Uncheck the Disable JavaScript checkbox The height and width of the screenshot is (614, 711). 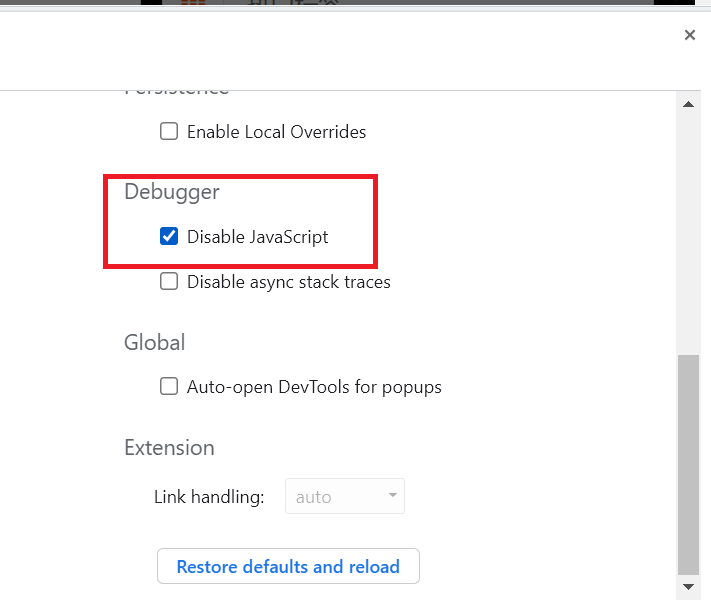coord(169,237)
